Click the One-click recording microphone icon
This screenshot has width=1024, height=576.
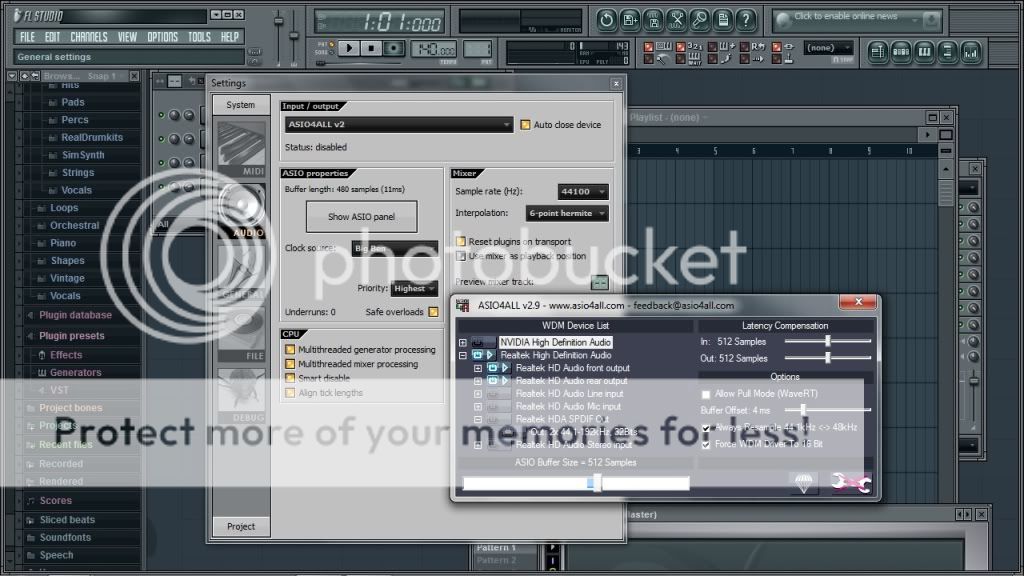(x=699, y=20)
